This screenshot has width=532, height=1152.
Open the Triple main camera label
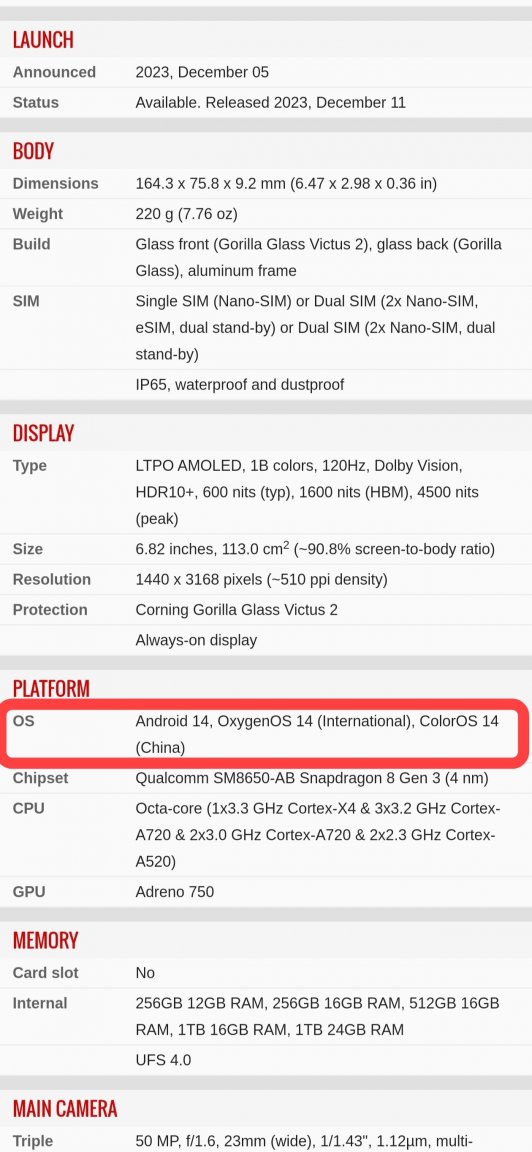33,1140
